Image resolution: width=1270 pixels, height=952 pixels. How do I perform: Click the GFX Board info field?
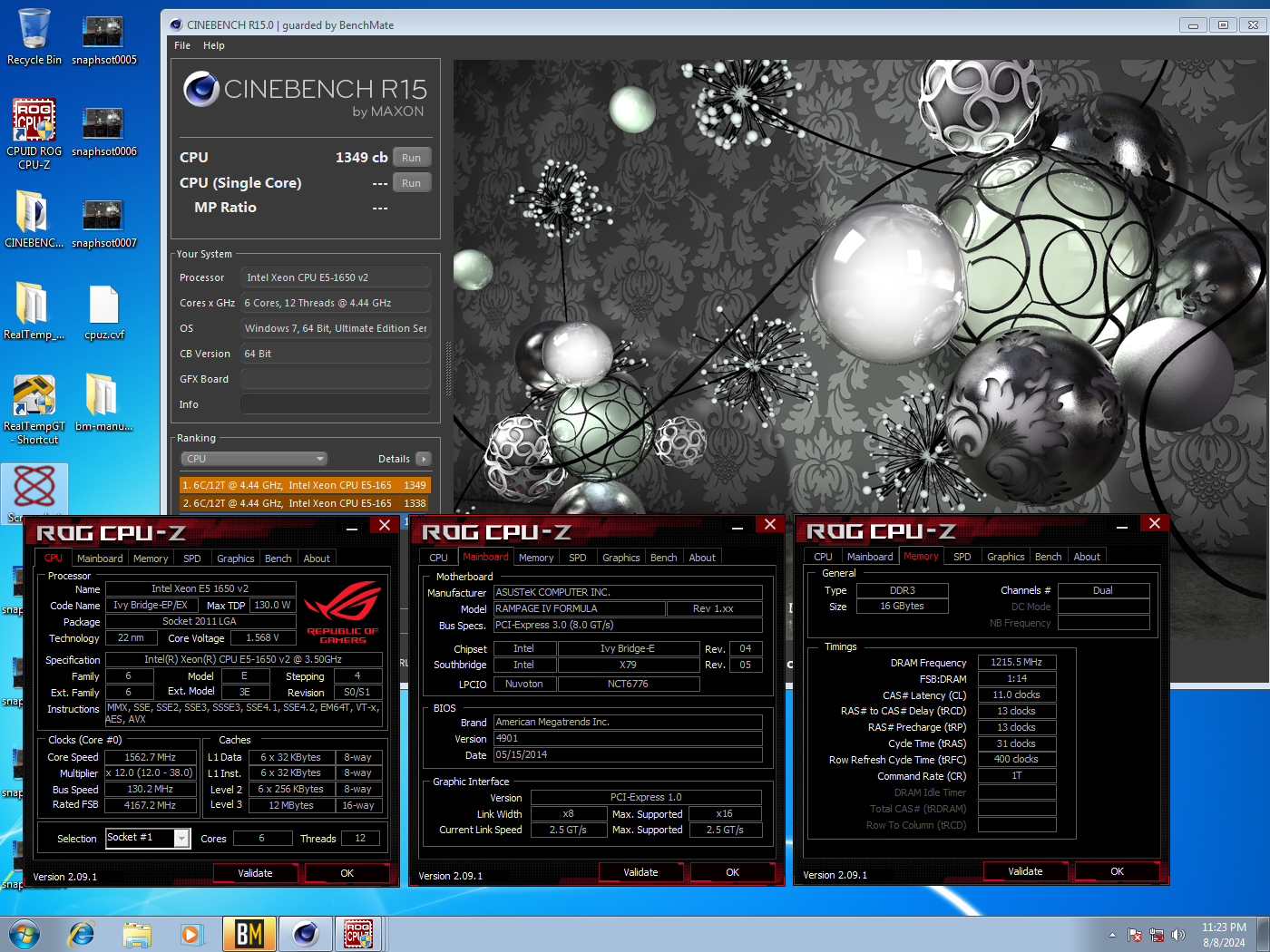point(335,379)
